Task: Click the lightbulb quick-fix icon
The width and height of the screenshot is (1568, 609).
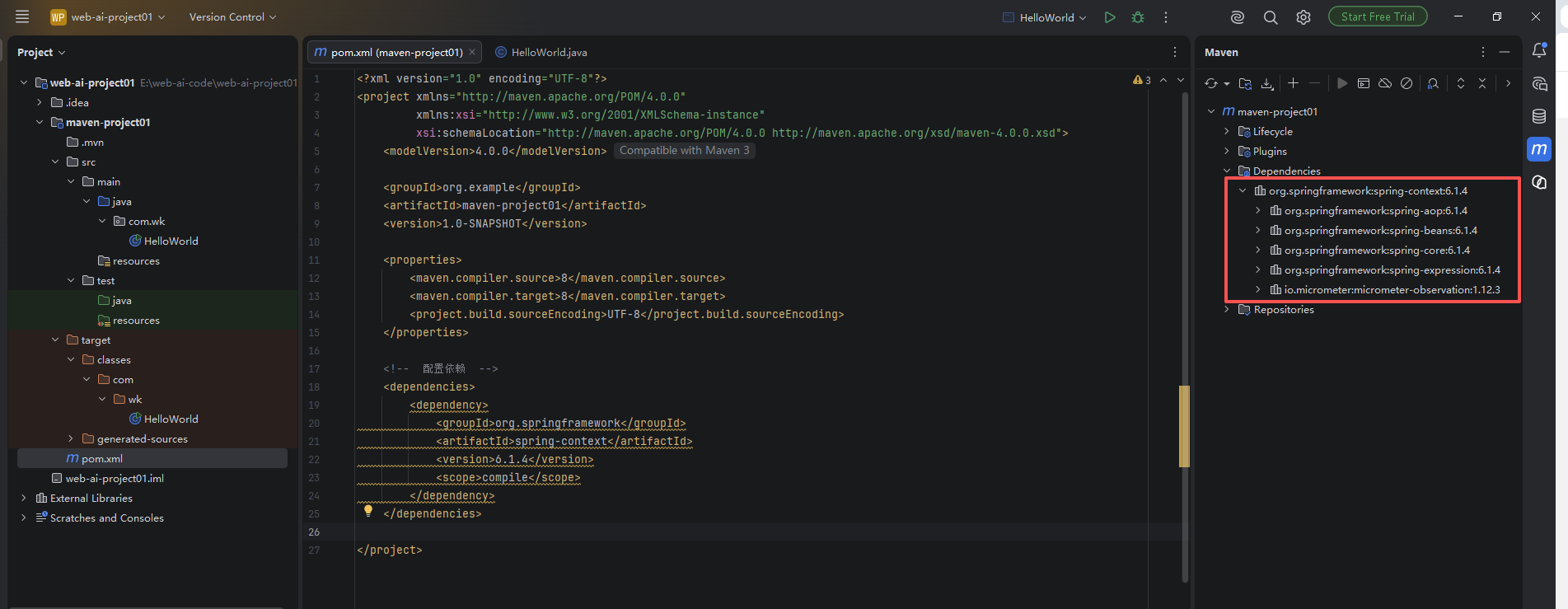Action: pyautogui.click(x=368, y=511)
